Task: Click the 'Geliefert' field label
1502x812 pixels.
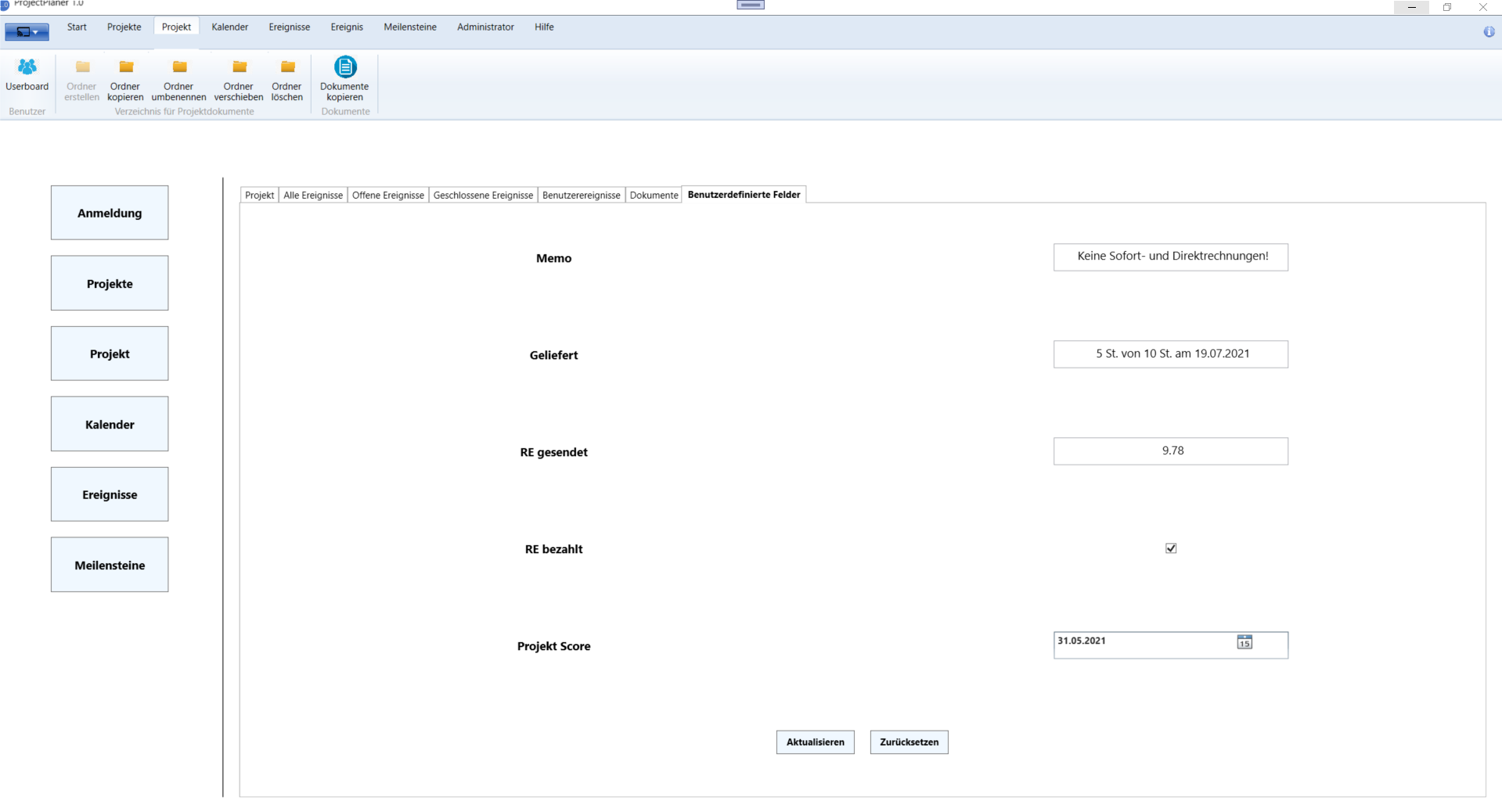Action: 554,355
